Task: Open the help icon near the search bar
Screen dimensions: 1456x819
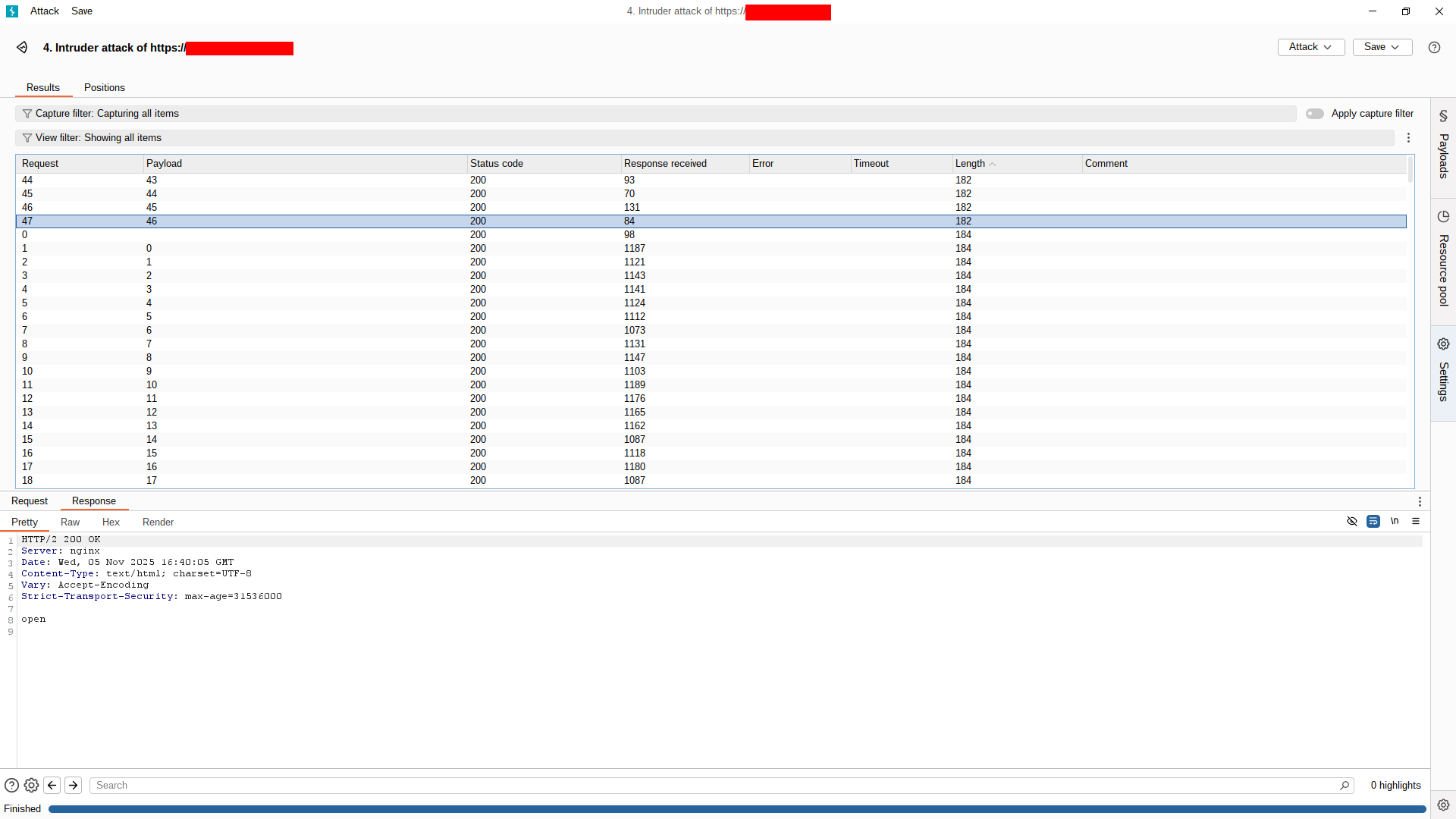Action: [11, 785]
